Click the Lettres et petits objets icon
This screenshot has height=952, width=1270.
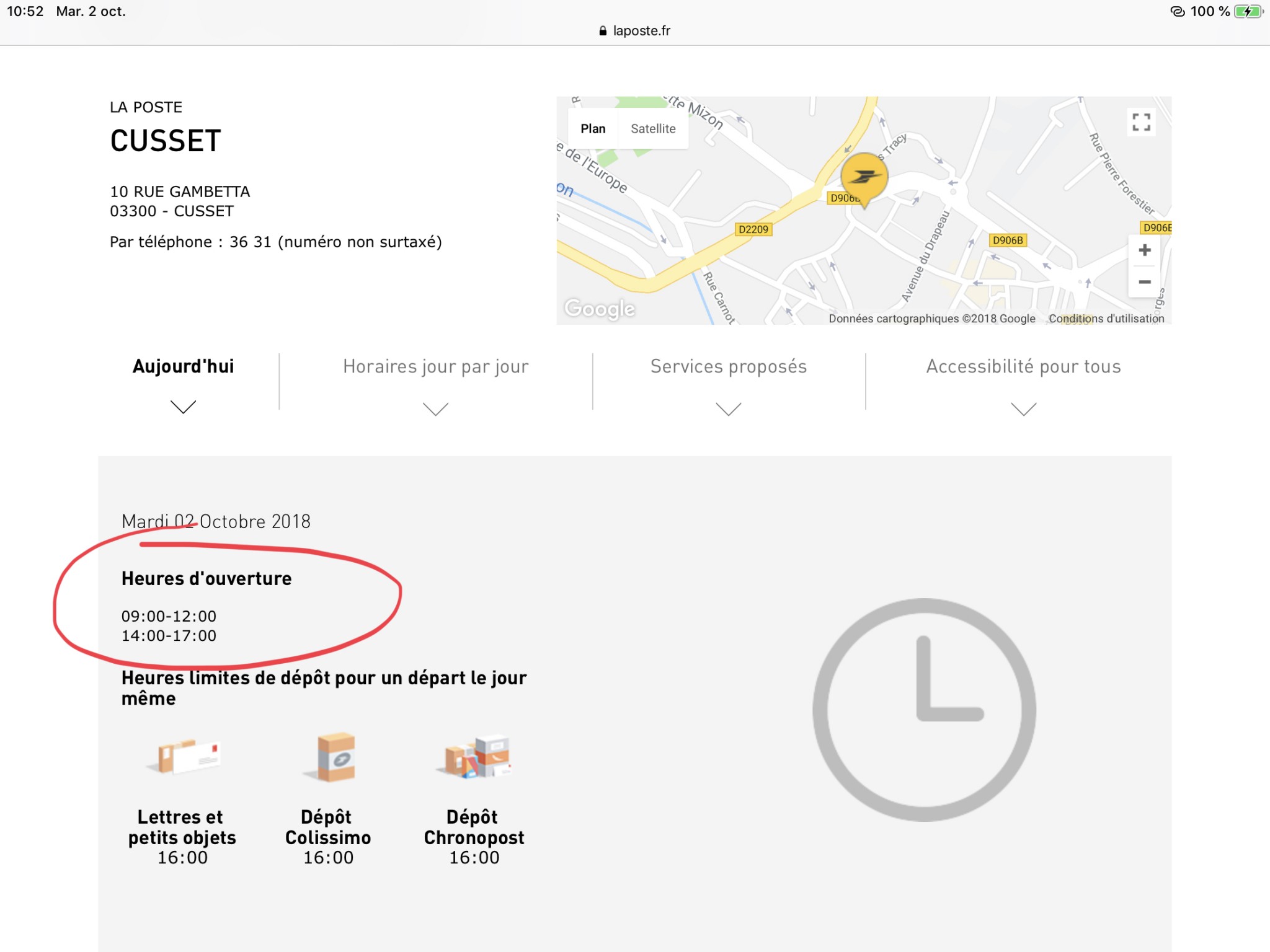tap(183, 756)
